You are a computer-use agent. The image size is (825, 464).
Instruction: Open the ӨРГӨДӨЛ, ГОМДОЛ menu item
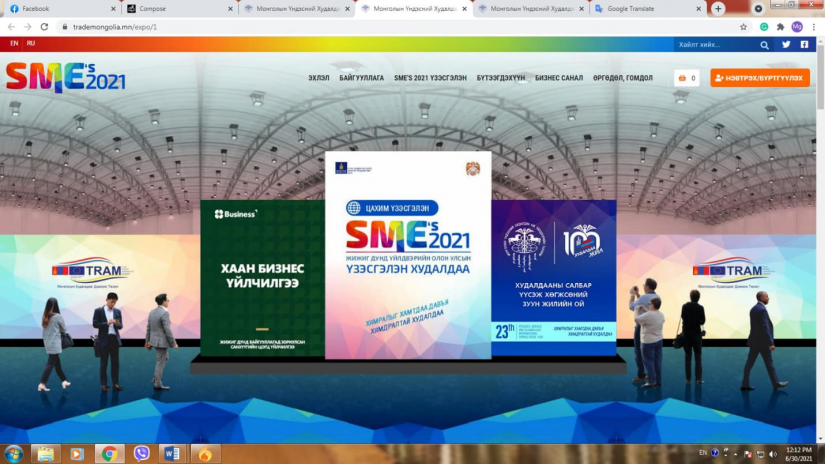tap(623, 78)
